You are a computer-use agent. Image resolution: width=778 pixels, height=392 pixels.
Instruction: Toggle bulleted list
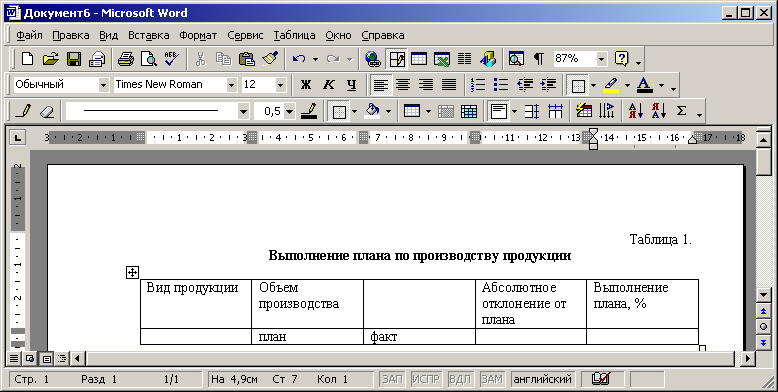click(501, 85)
